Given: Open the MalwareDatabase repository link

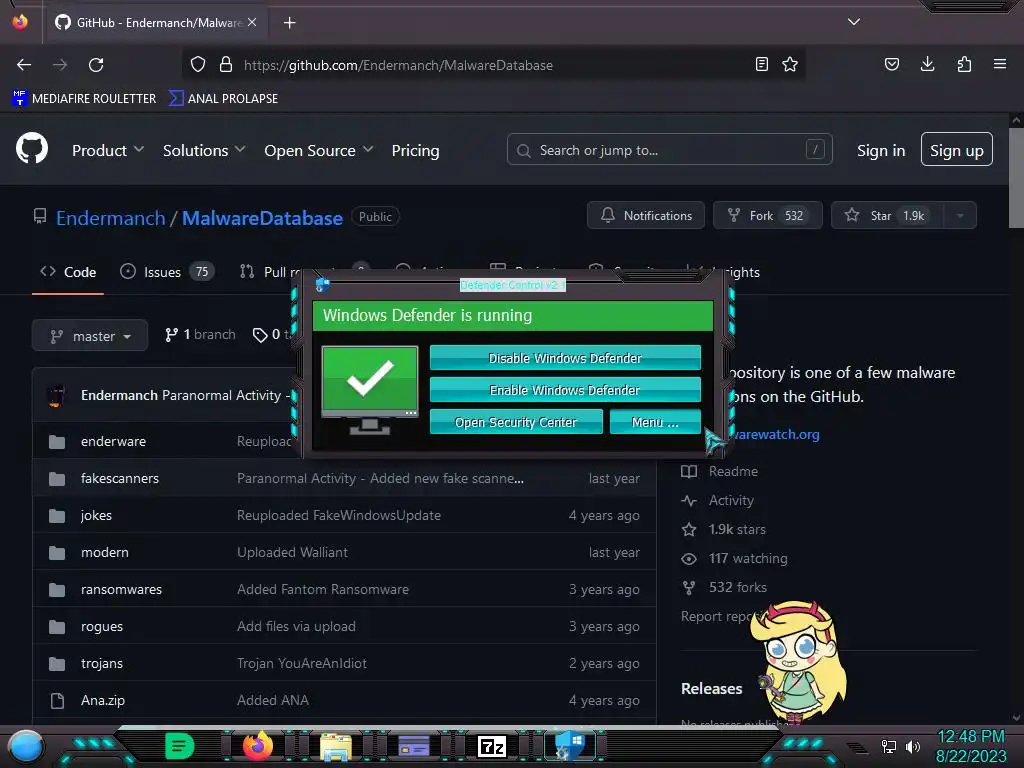Looking at the screenshot, I should pos(262,217).
